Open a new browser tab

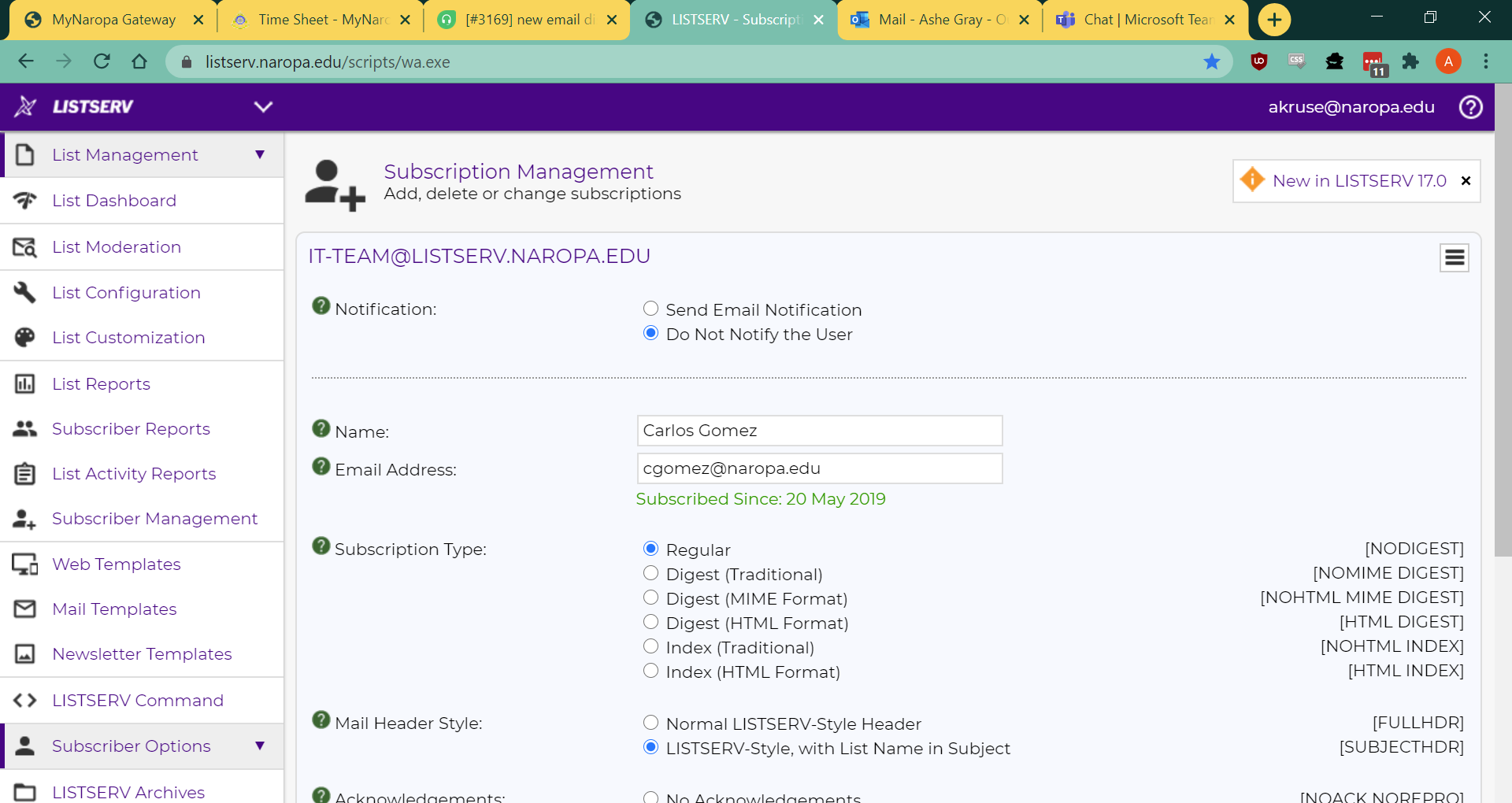1274,20
